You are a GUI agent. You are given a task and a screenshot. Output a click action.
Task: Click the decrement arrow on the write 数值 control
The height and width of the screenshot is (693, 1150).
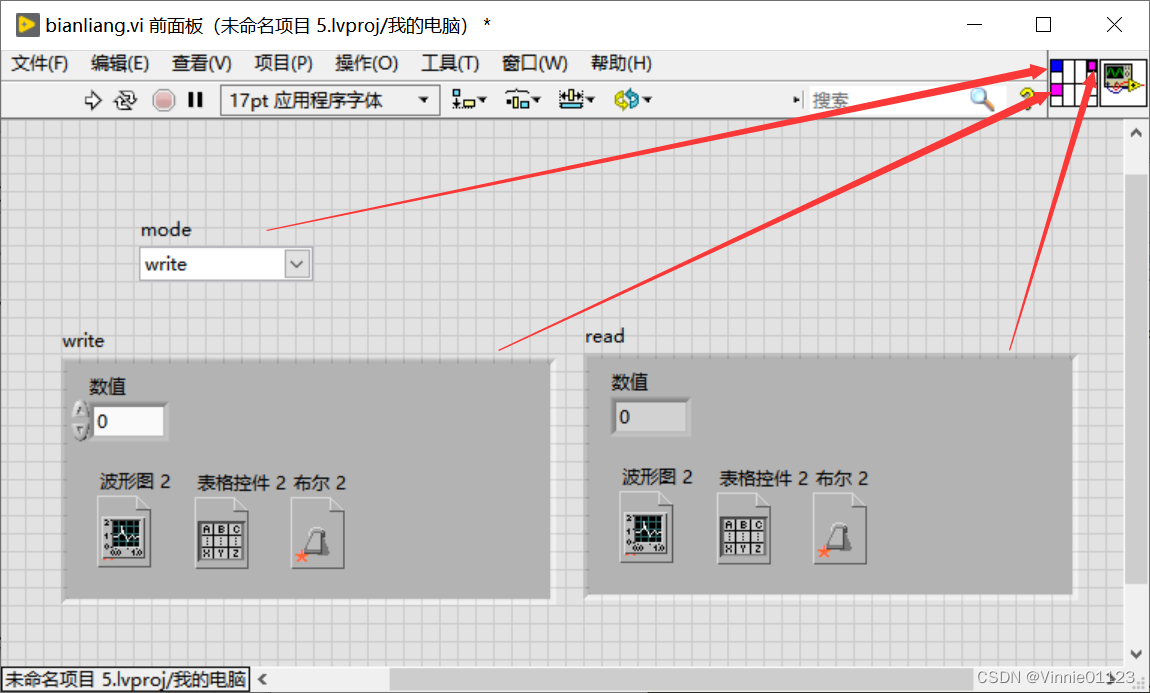coord(79,426)
